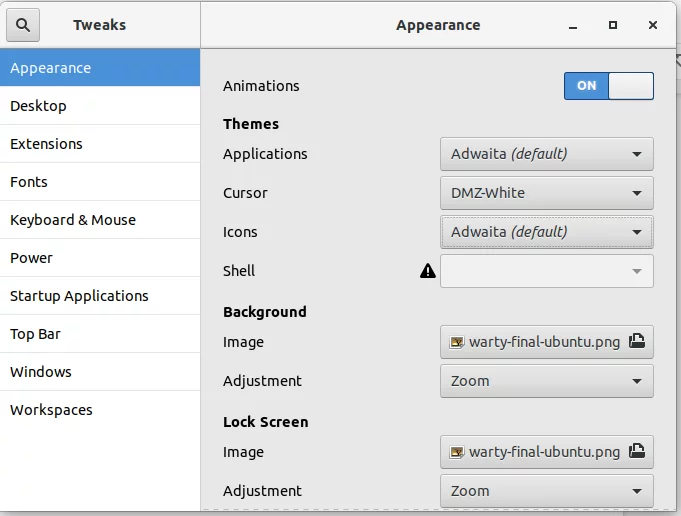
Task: Close the Tweaks window
Action: (x=653, y=25)
